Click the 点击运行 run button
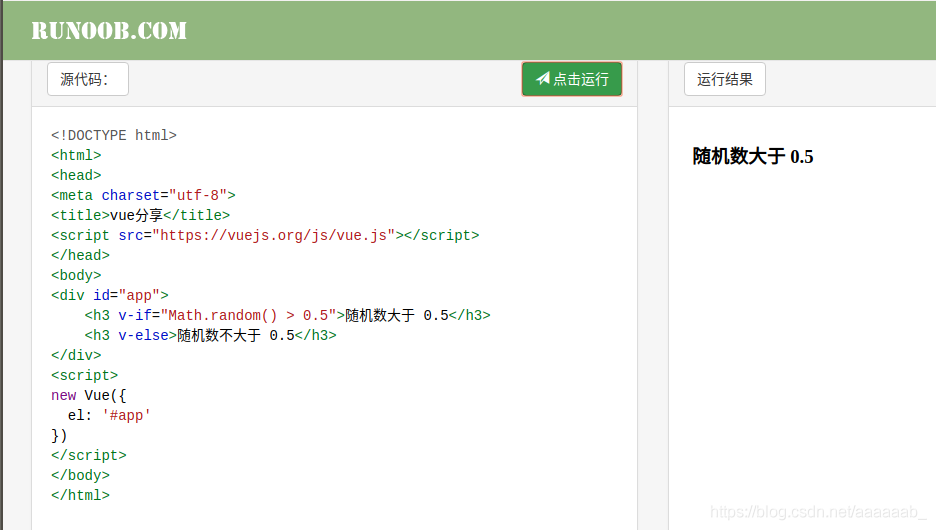936x530 pixels. point(572,79)
